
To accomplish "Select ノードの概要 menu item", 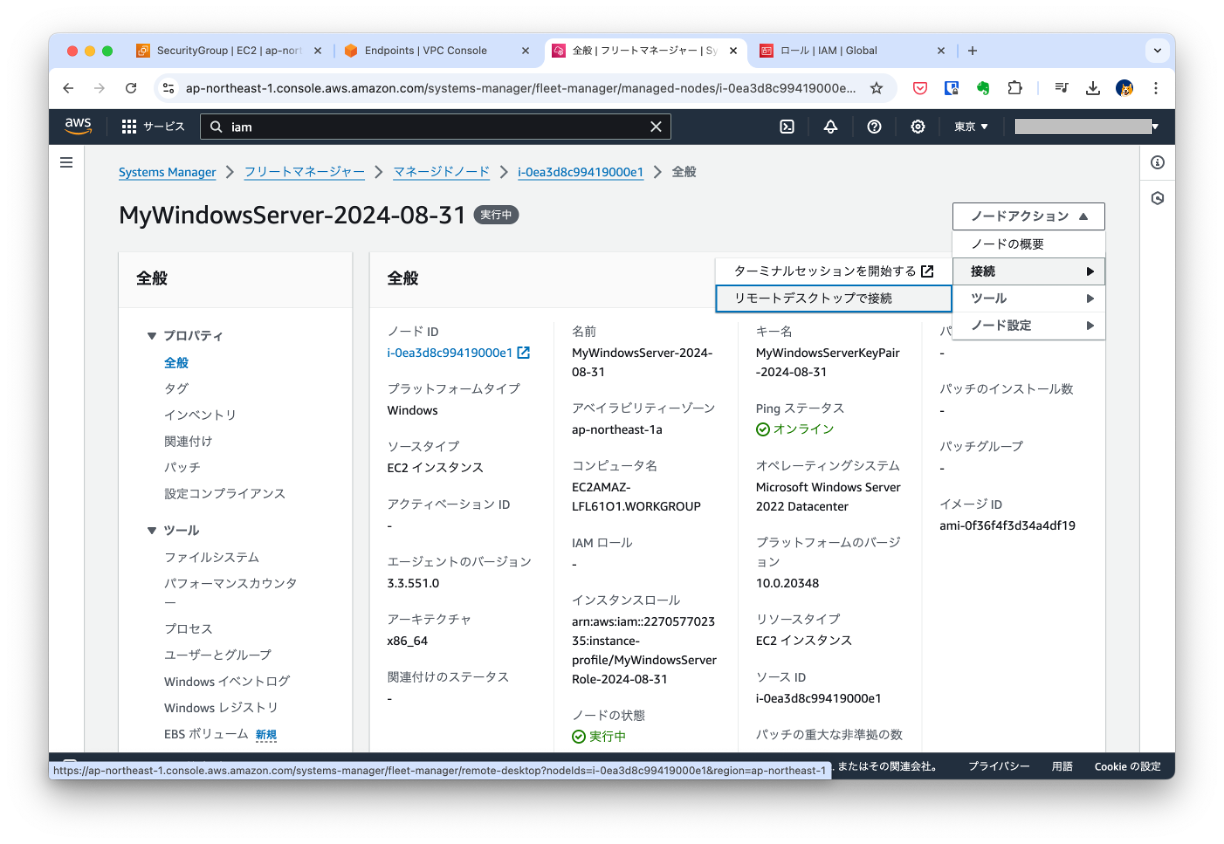I will (x=1028, y=244).
